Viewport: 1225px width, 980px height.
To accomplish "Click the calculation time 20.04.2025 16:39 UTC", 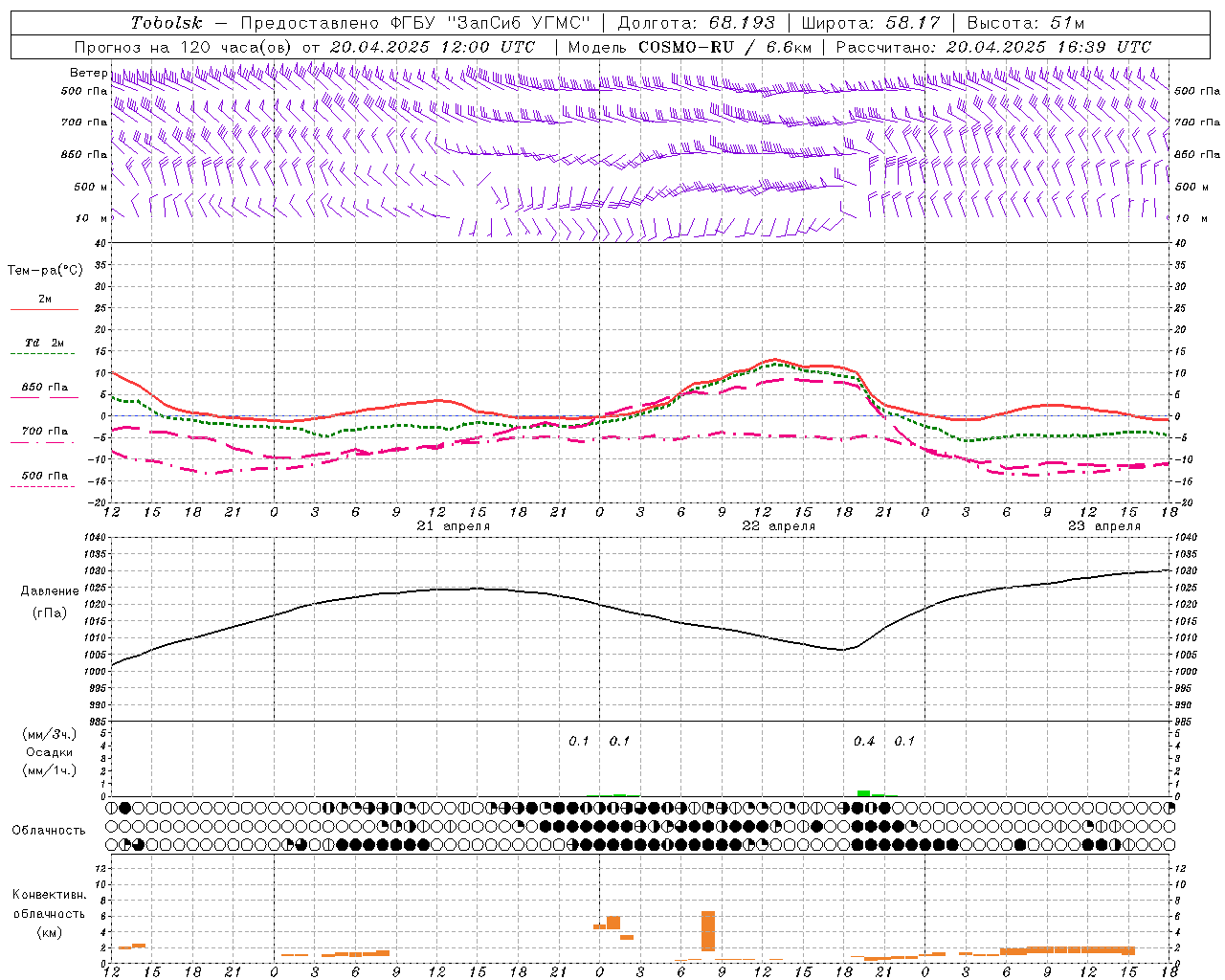I will [x=1048, y=47].
